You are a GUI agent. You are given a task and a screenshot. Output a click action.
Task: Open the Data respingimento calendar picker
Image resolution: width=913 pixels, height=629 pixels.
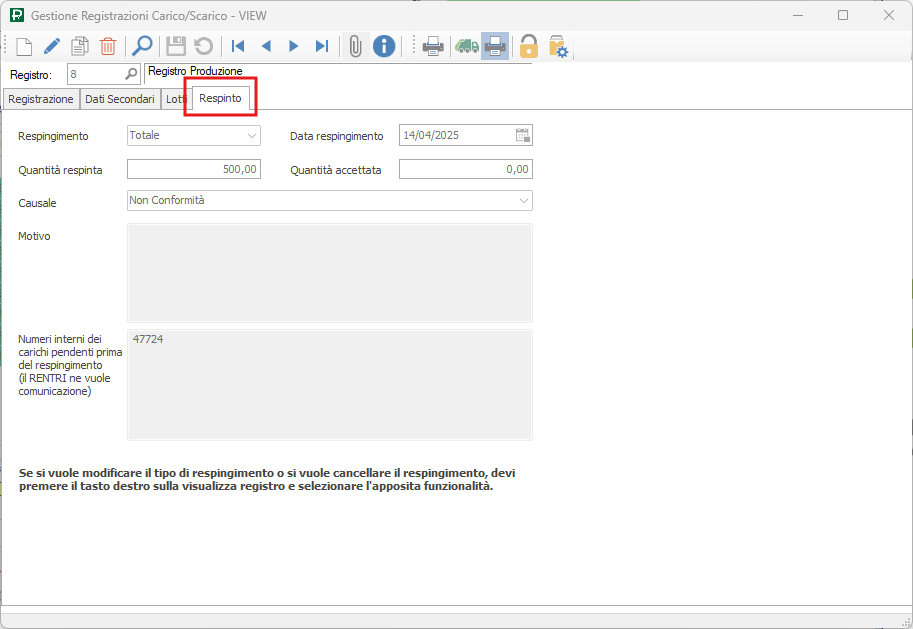click(x=522, y=136)
